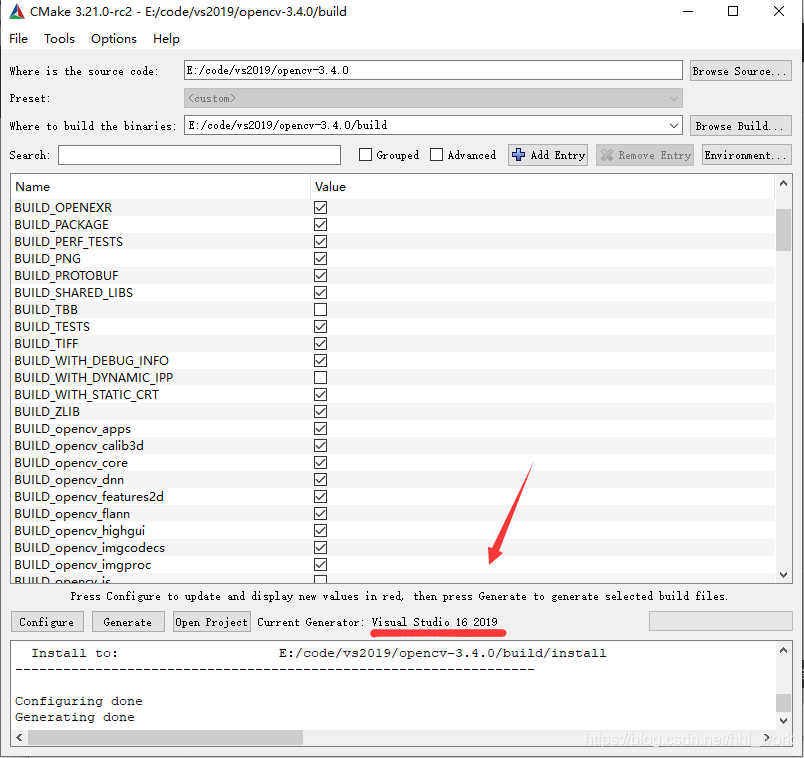The width and height of the screenshot is (804, 758).
Task: Click output log scroll-left arrow
Action: pyautogui.click(x=19, y=737)
